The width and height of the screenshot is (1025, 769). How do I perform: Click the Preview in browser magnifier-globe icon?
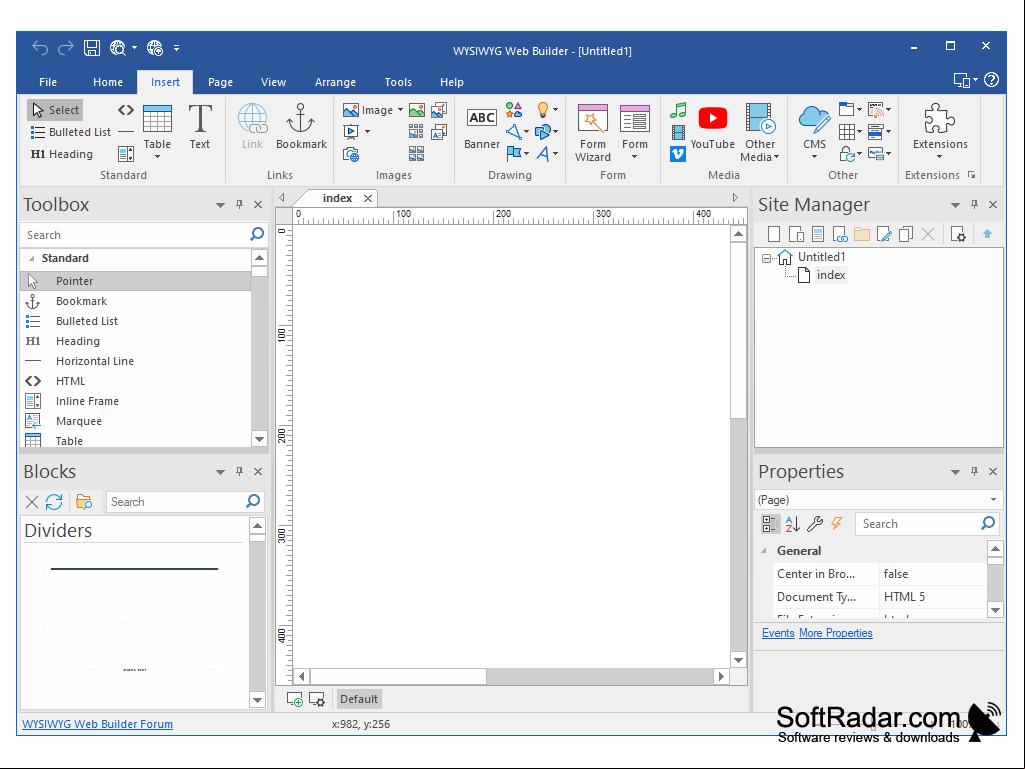click(x=118, y=48)
